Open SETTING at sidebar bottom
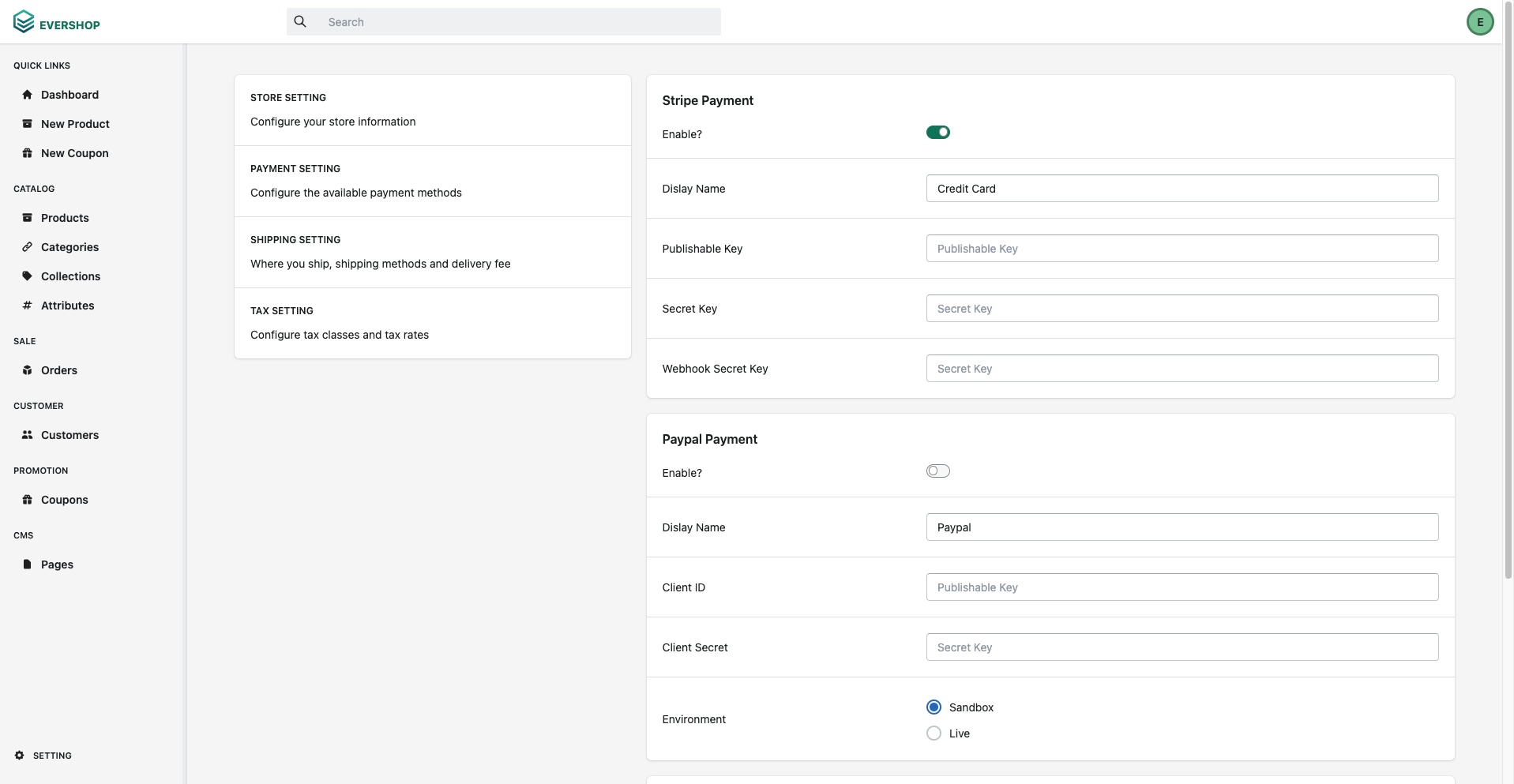This screenshot has height=784, width=1514. click(52, 756)
